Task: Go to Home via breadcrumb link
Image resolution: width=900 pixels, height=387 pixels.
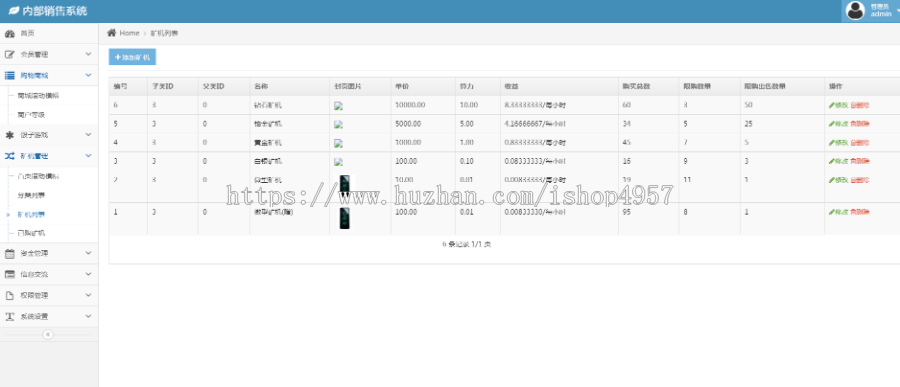Action: tap(129, 33)
